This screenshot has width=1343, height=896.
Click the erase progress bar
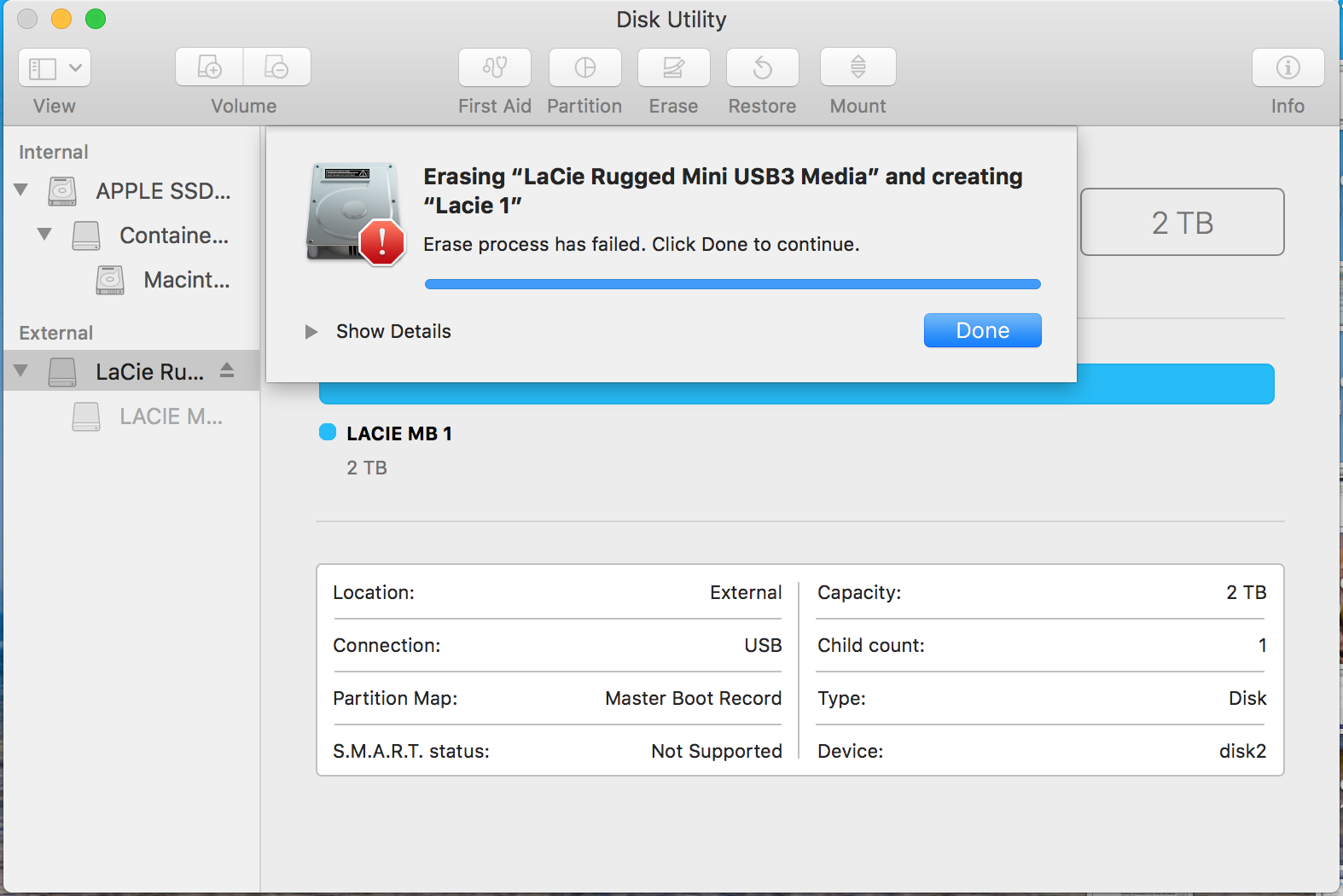(x=733, y=284)
